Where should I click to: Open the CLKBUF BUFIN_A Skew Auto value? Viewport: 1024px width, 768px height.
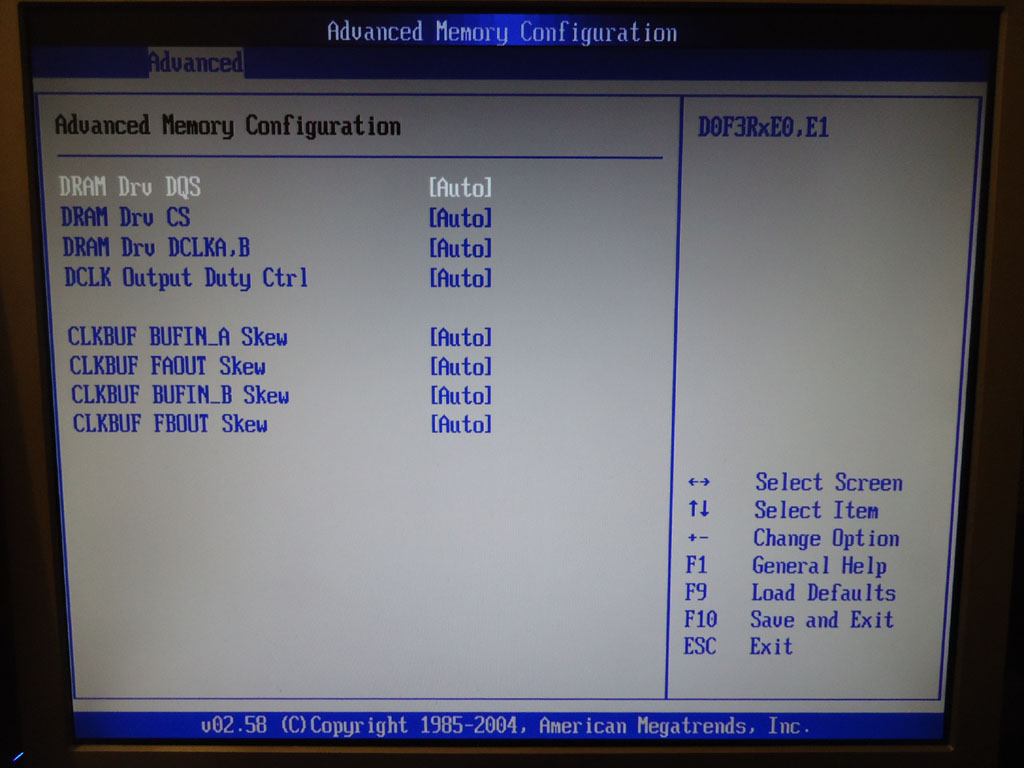[460, 338]
